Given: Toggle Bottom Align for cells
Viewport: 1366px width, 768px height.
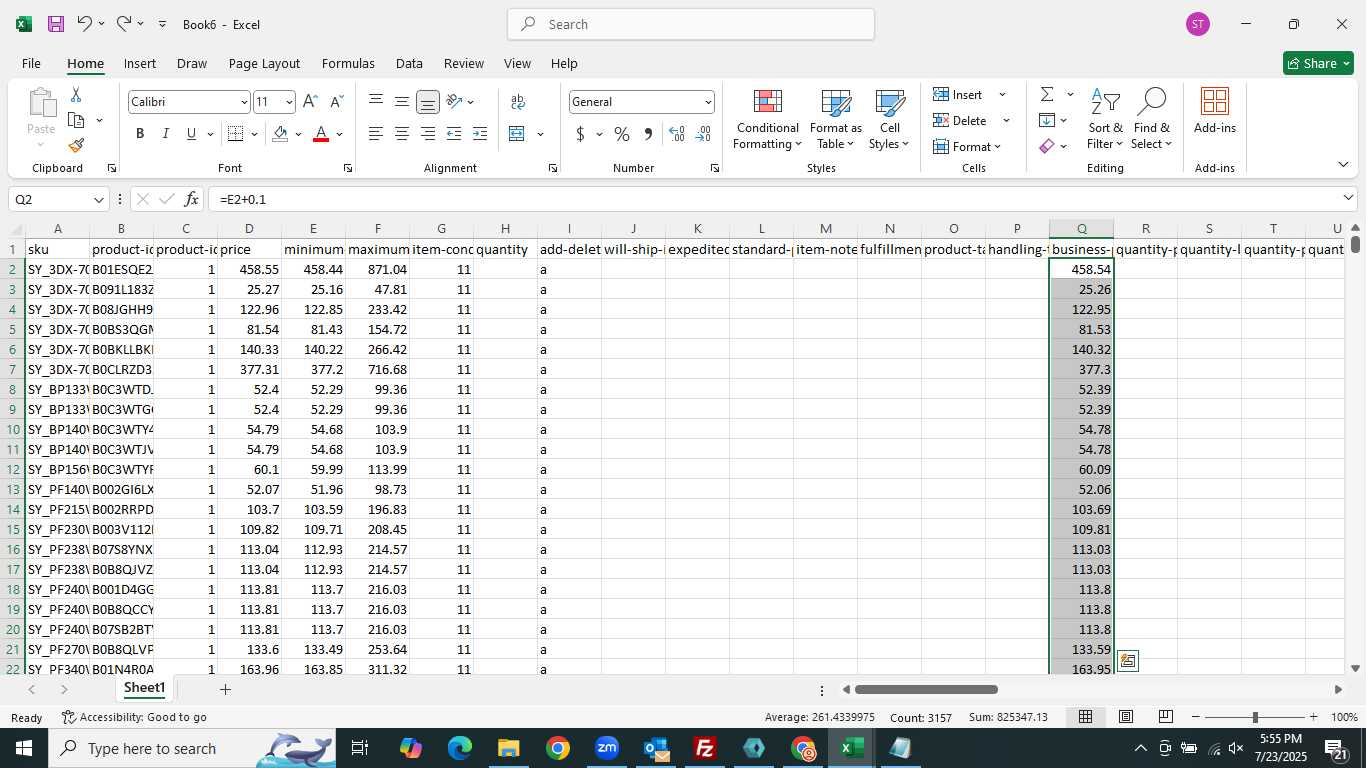Looking at the screenshot, I should (x=428, y=102).
